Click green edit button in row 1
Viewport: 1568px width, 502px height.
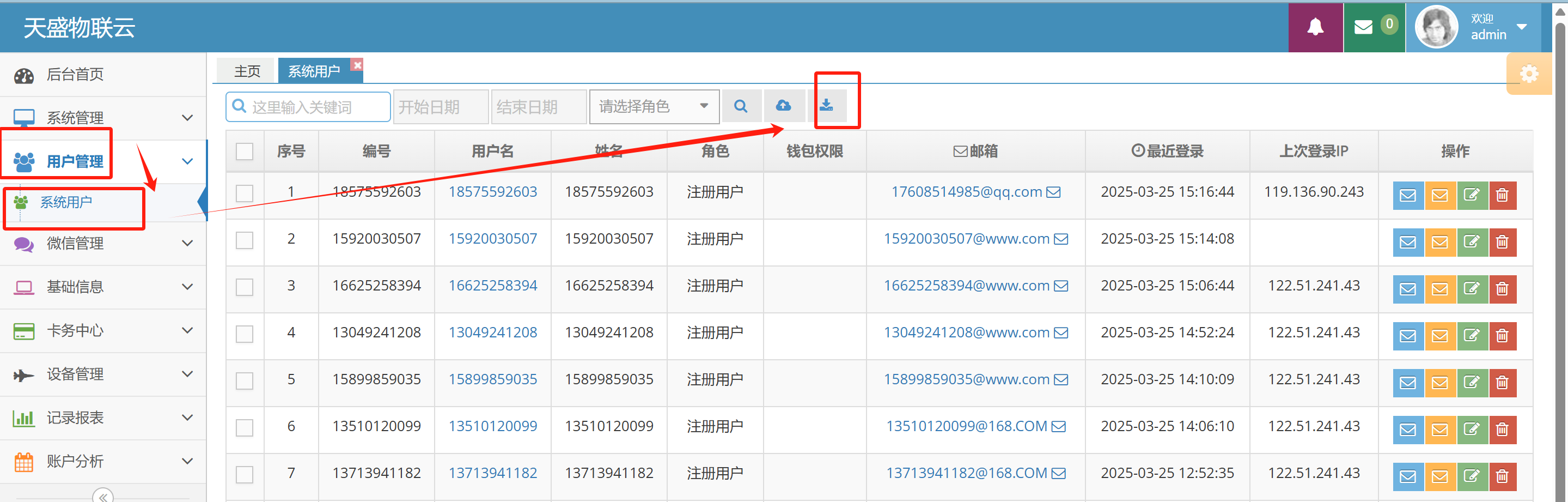pyautogui.click(x=1472, y=196)
